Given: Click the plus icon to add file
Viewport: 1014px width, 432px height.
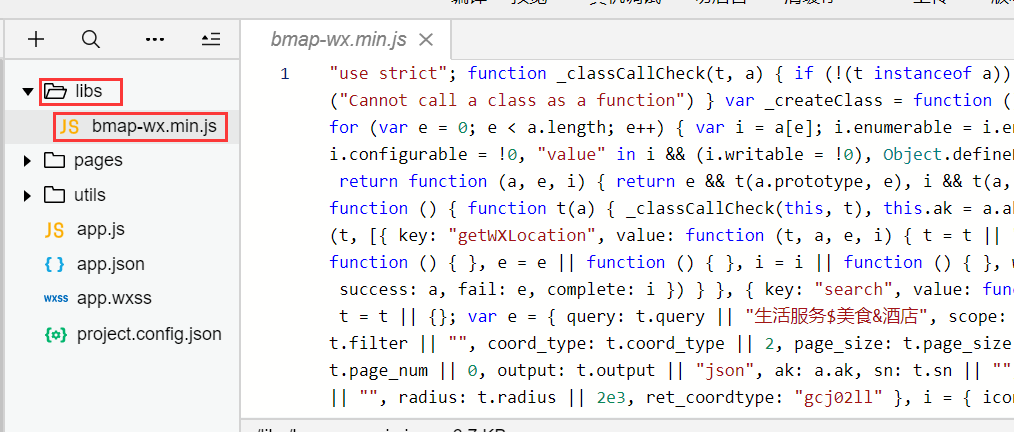Looking at the screenshot, I should click(36, 39).
